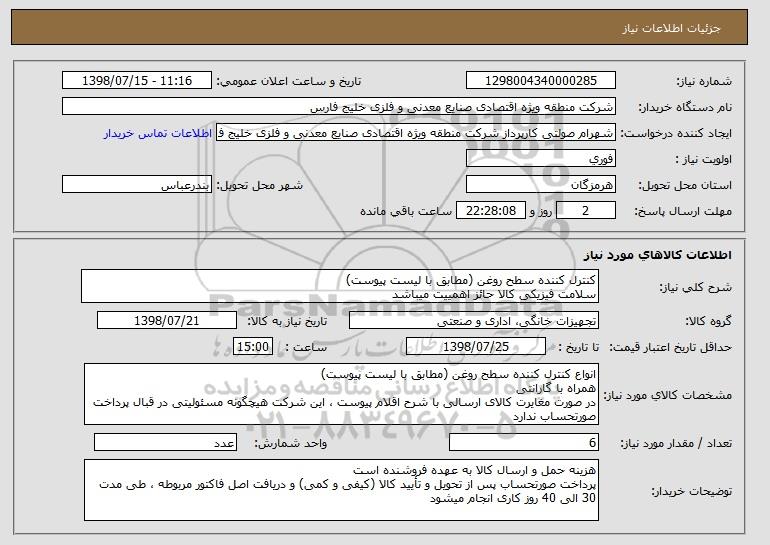Click the تاریخ نیاز به کالا label

click(x=287, y=321)
